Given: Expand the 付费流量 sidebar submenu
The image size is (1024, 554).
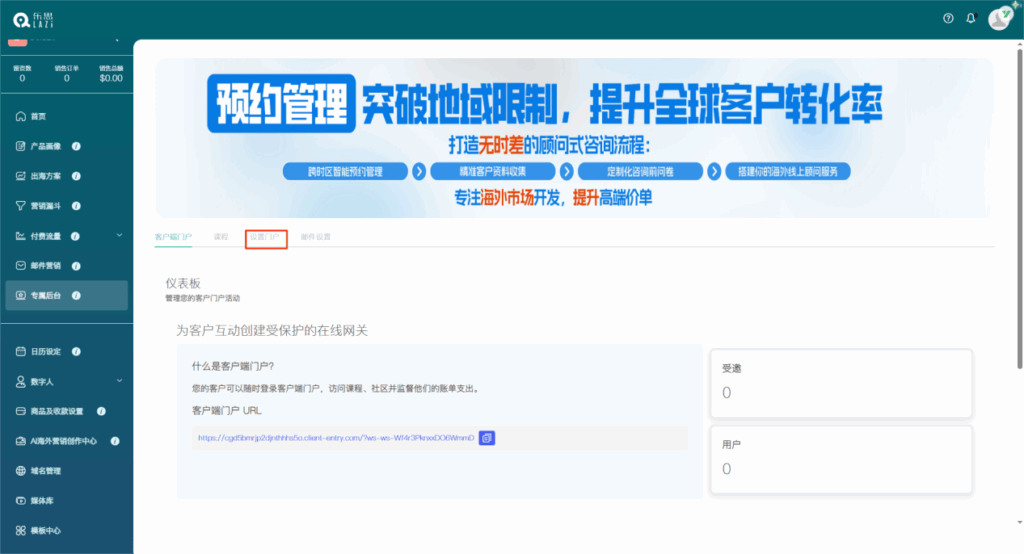Looking at the screenshot, I should [119, 236].
